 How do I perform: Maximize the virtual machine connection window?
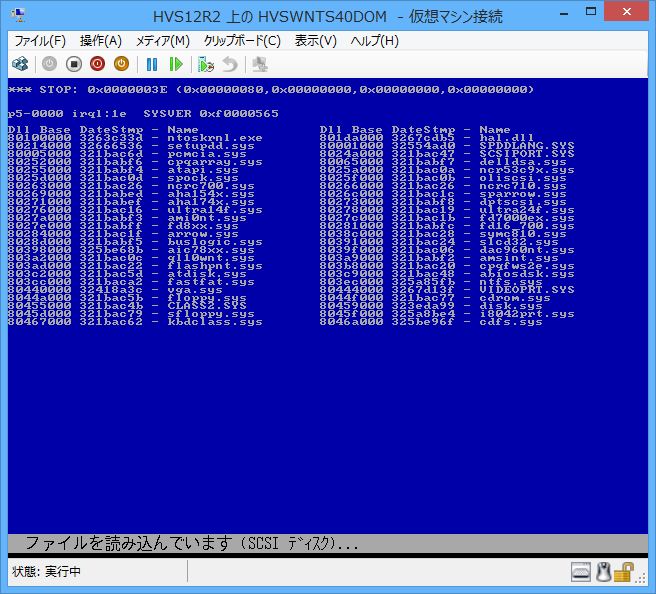click(x=591, y=12)
